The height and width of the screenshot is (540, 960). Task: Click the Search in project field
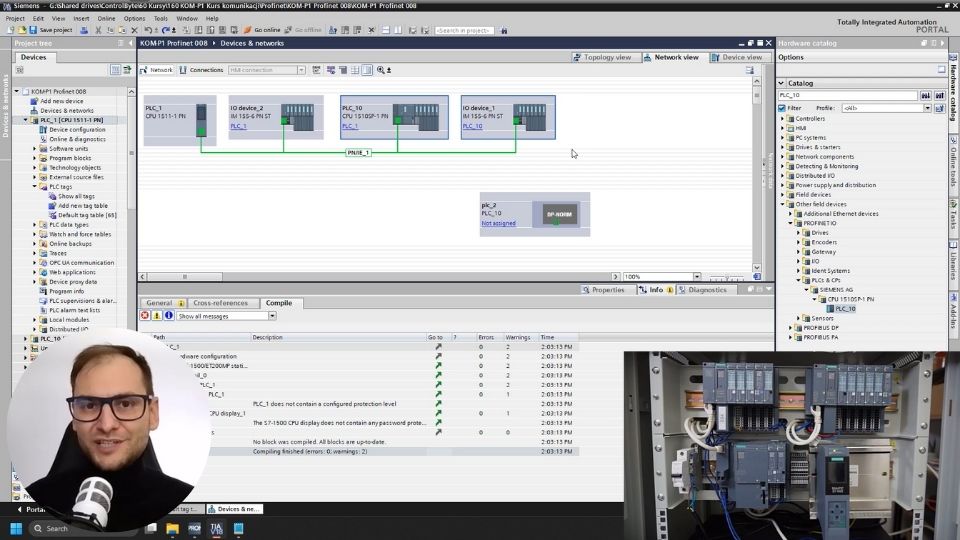click(x=465, y=30)
